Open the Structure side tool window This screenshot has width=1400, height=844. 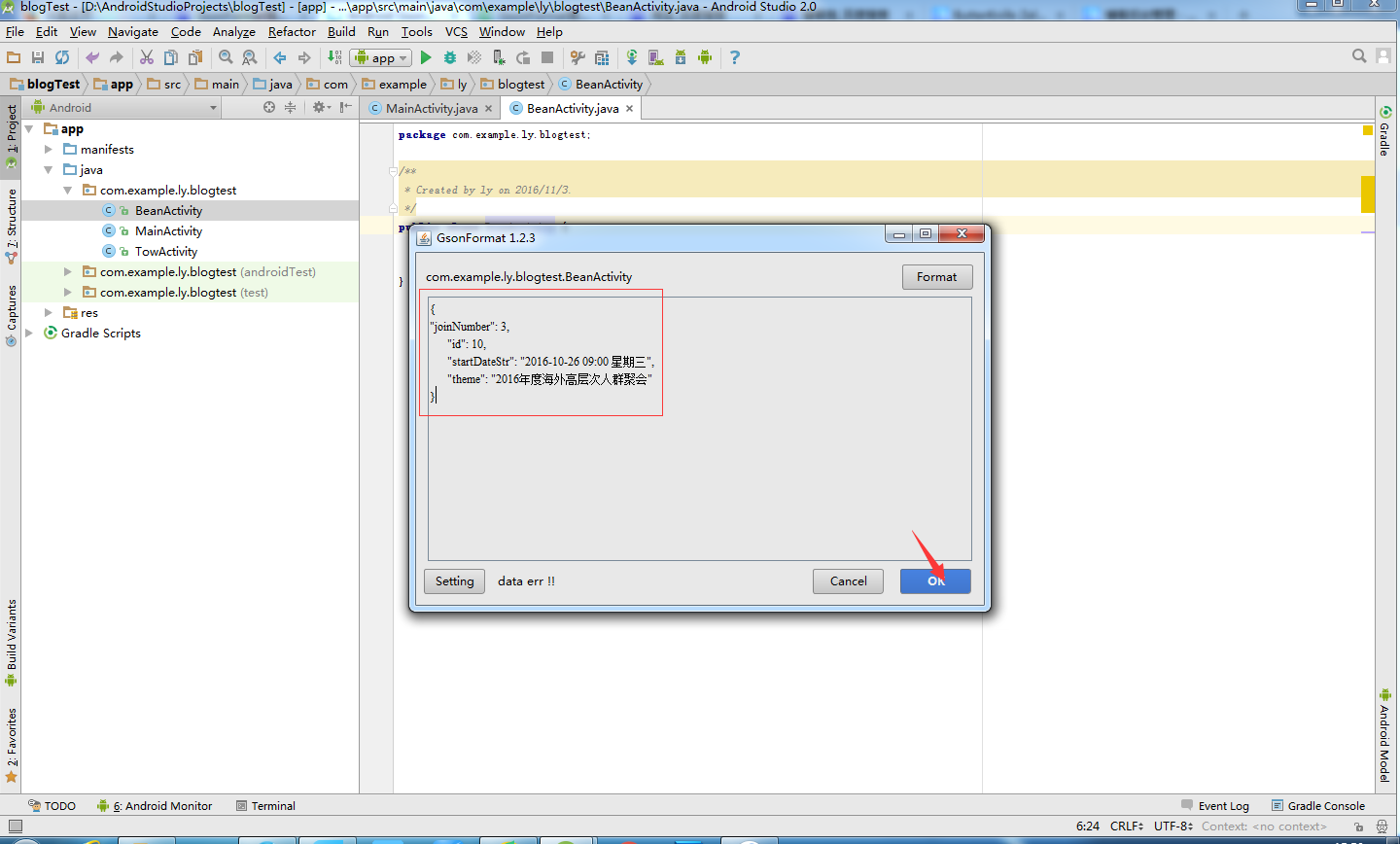12,227
